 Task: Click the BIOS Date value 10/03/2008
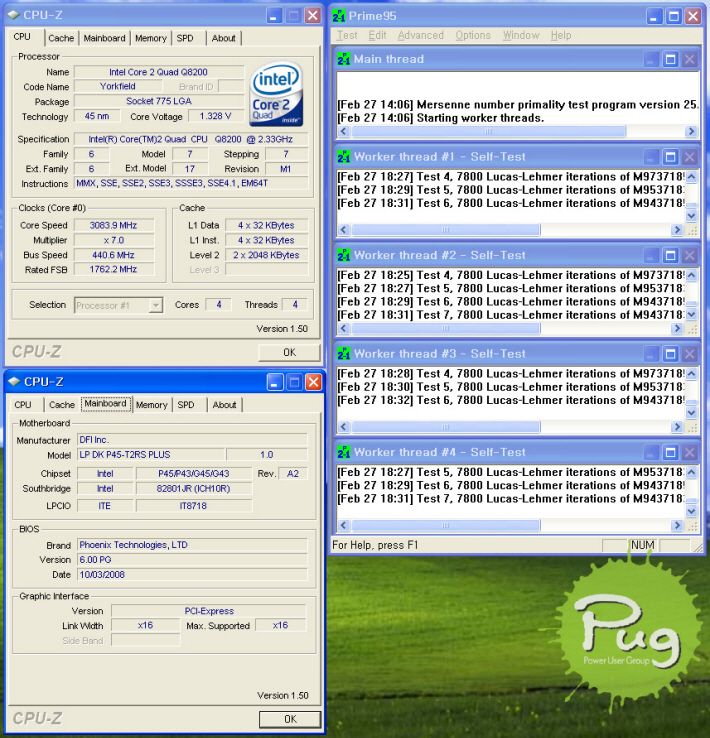191,574
